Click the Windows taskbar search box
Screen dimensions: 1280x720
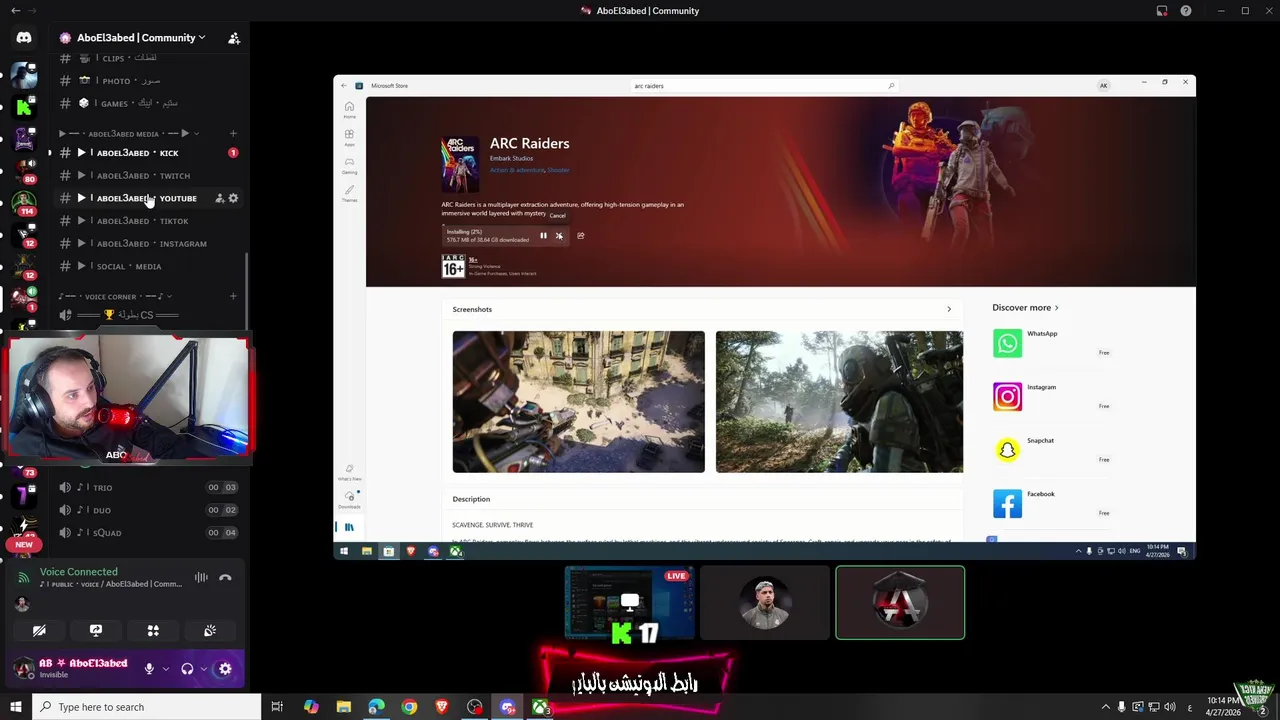pos(146,707)
